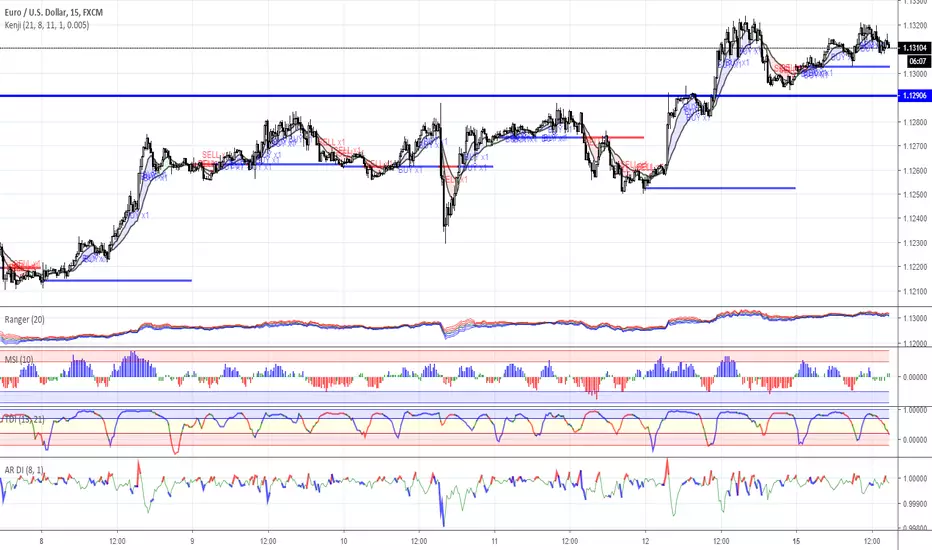
Task: Click the 1.12500 price scale label
Action: click(x=915, y=194)
